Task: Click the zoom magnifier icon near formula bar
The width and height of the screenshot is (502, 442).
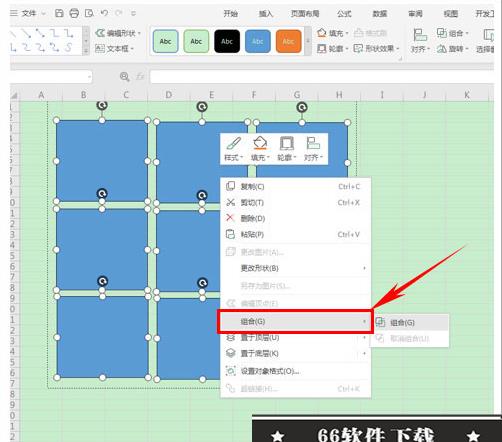Action: pos(124,77)
